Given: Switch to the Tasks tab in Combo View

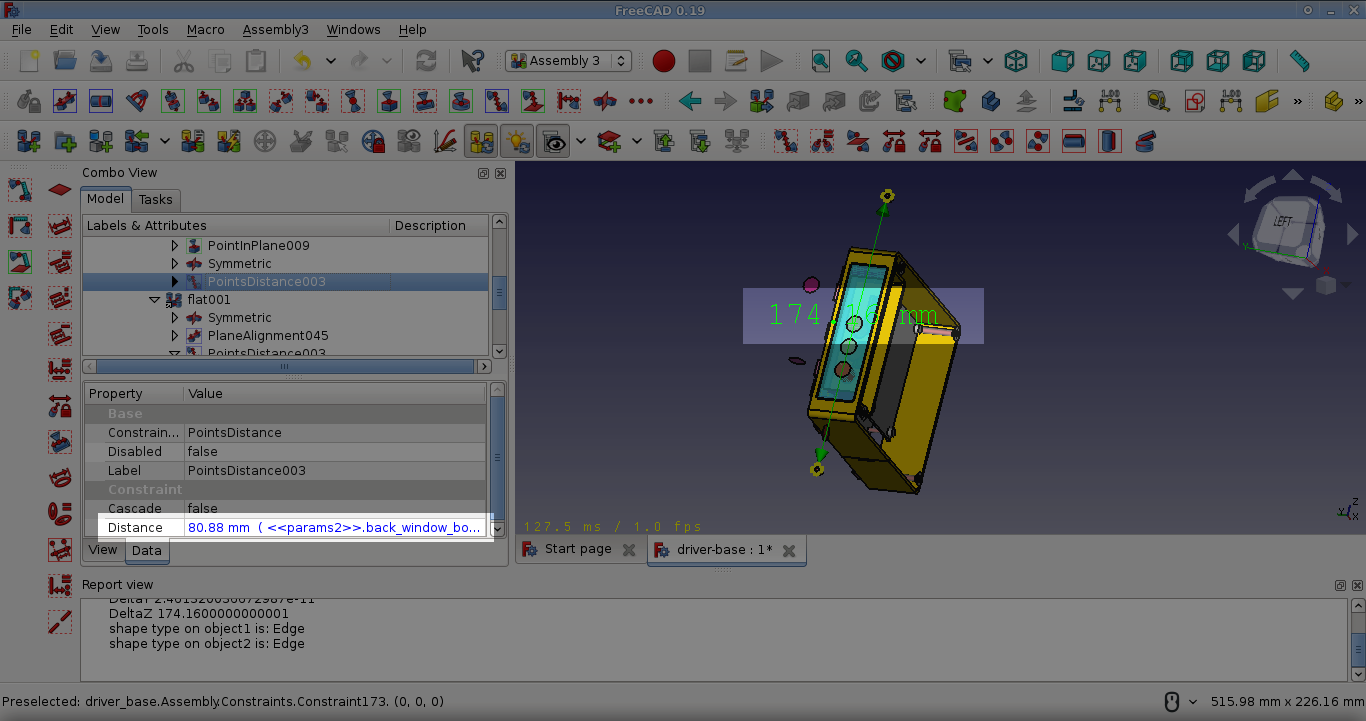Looking at the screenshot, I should click(156, 199).
